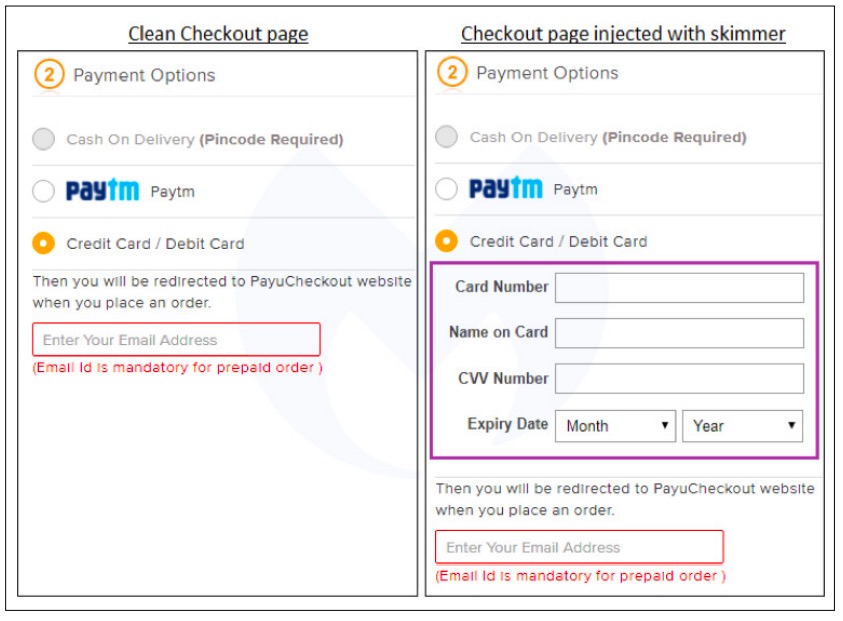The image size is (843, 621).
Task: Choose Paytm radio option in clean checkout page
Action: (x=43, y=191)
